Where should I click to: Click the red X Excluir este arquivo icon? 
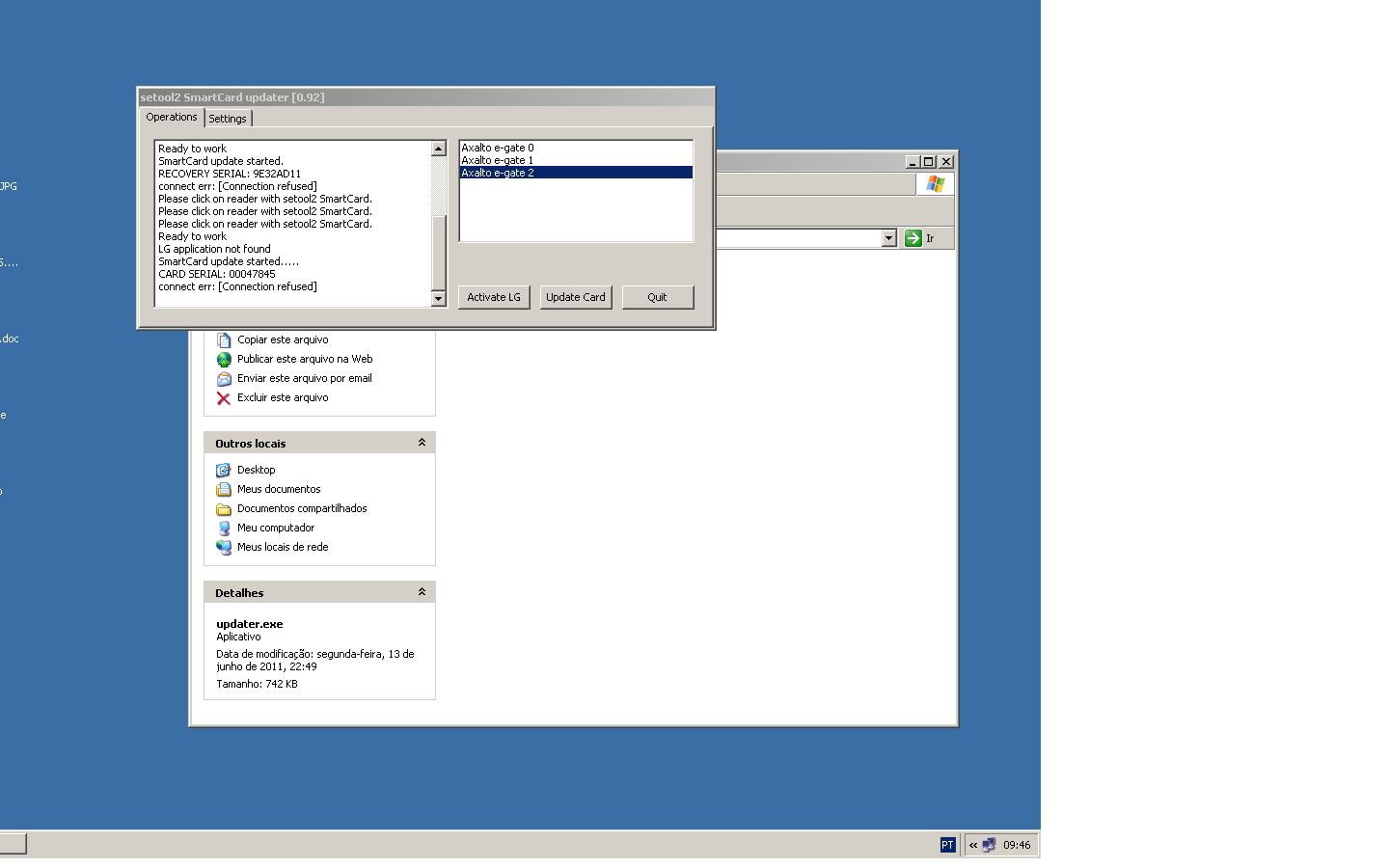pyautogui.click(x=224, y=397)
